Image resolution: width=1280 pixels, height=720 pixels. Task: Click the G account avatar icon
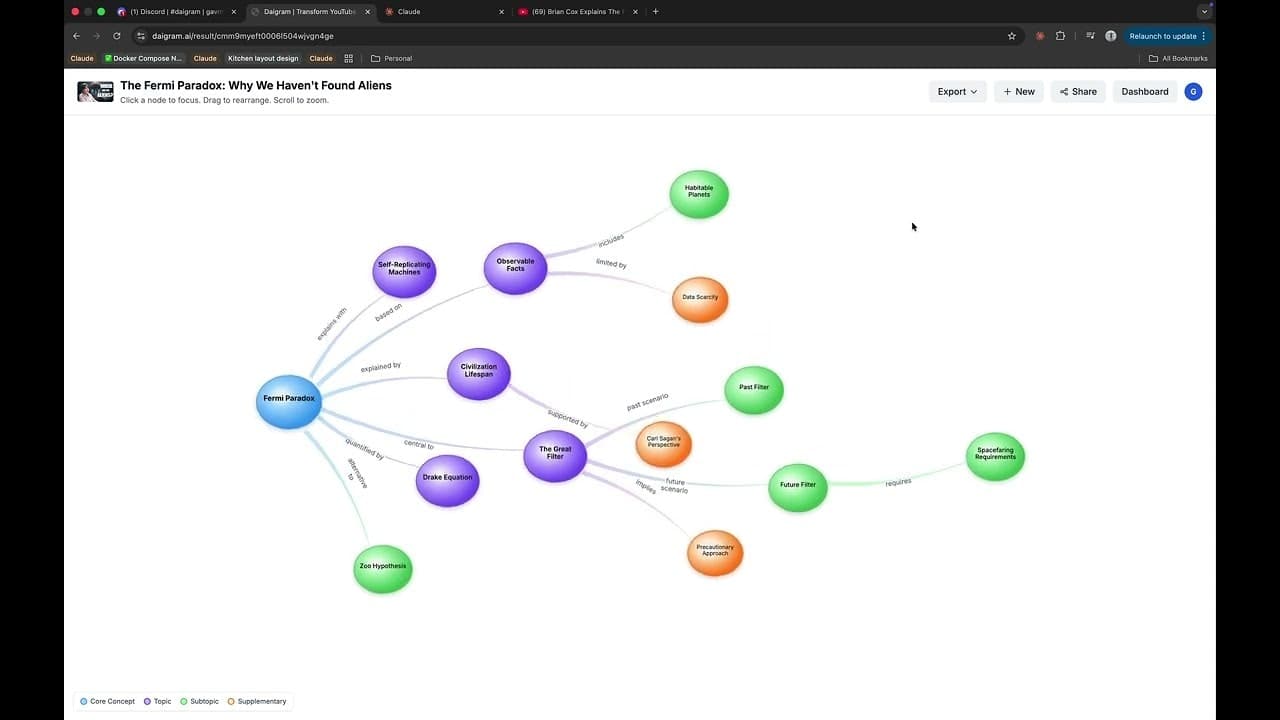(x=1193, y=91)
